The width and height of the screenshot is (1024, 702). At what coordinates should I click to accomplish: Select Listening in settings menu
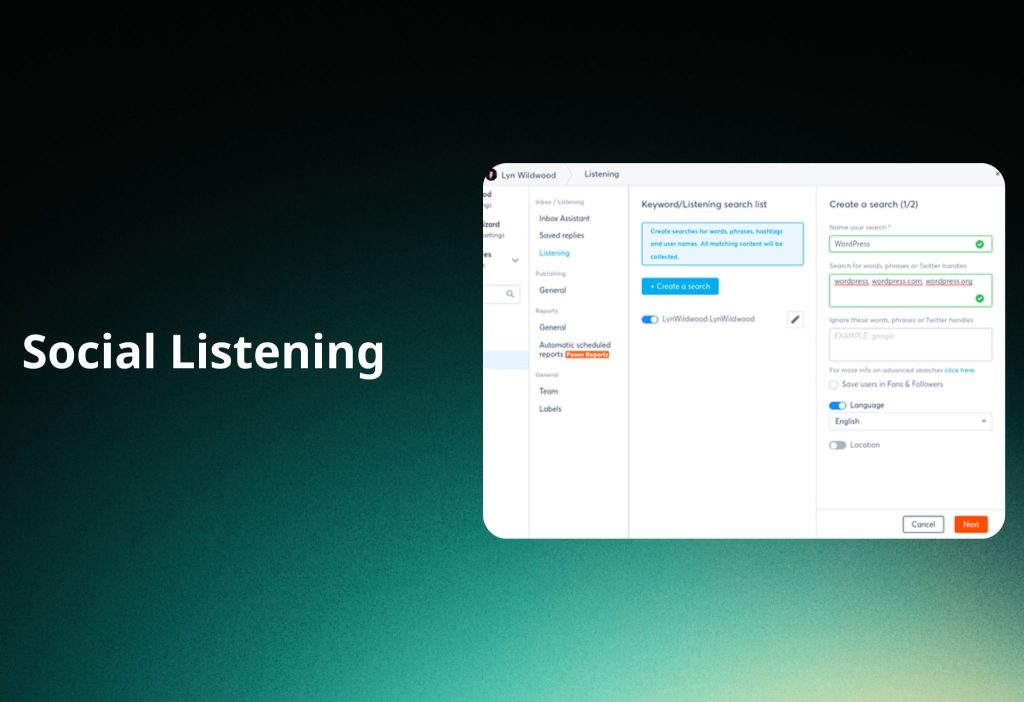pyautogui.click(x=554, y=253)
